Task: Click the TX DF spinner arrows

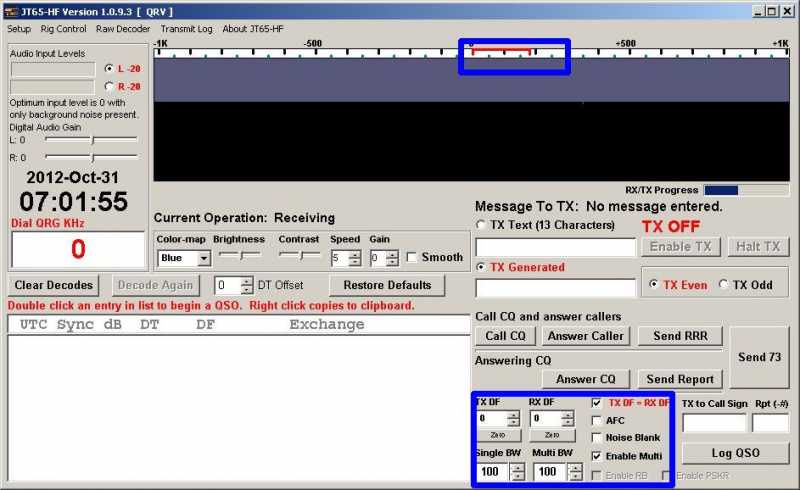Action: [513, 419]
